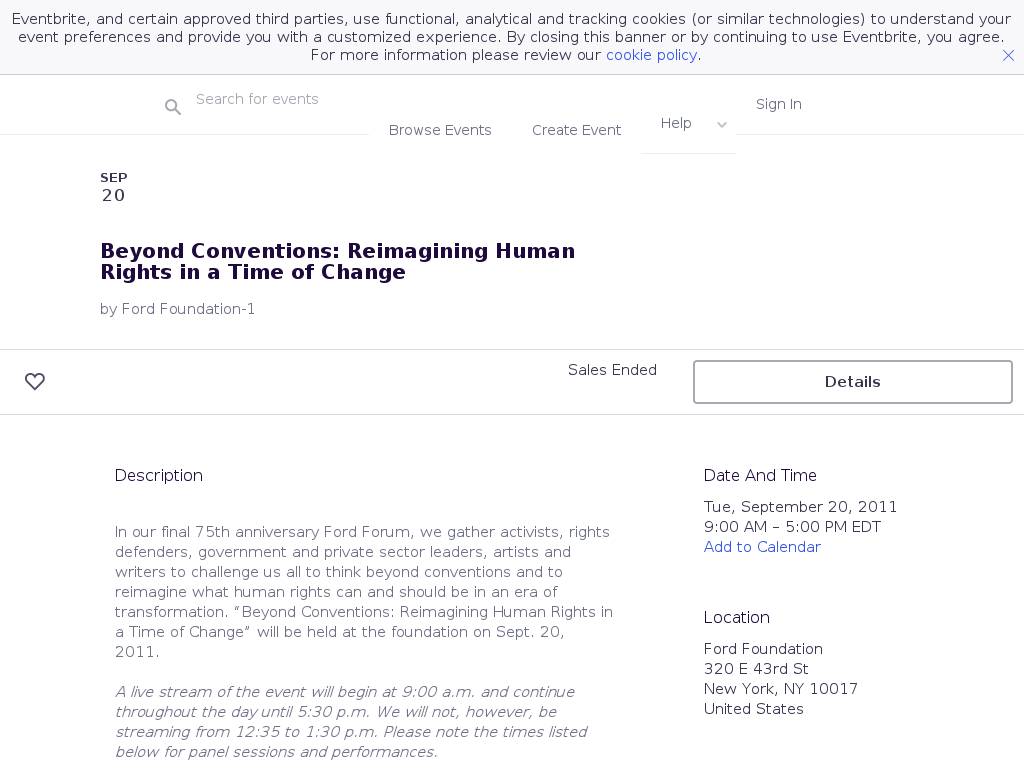The width and height of the screenshot is (1024, 768).
Task: Click the Beyond Conventions event title
Action: tap(337, 261)
